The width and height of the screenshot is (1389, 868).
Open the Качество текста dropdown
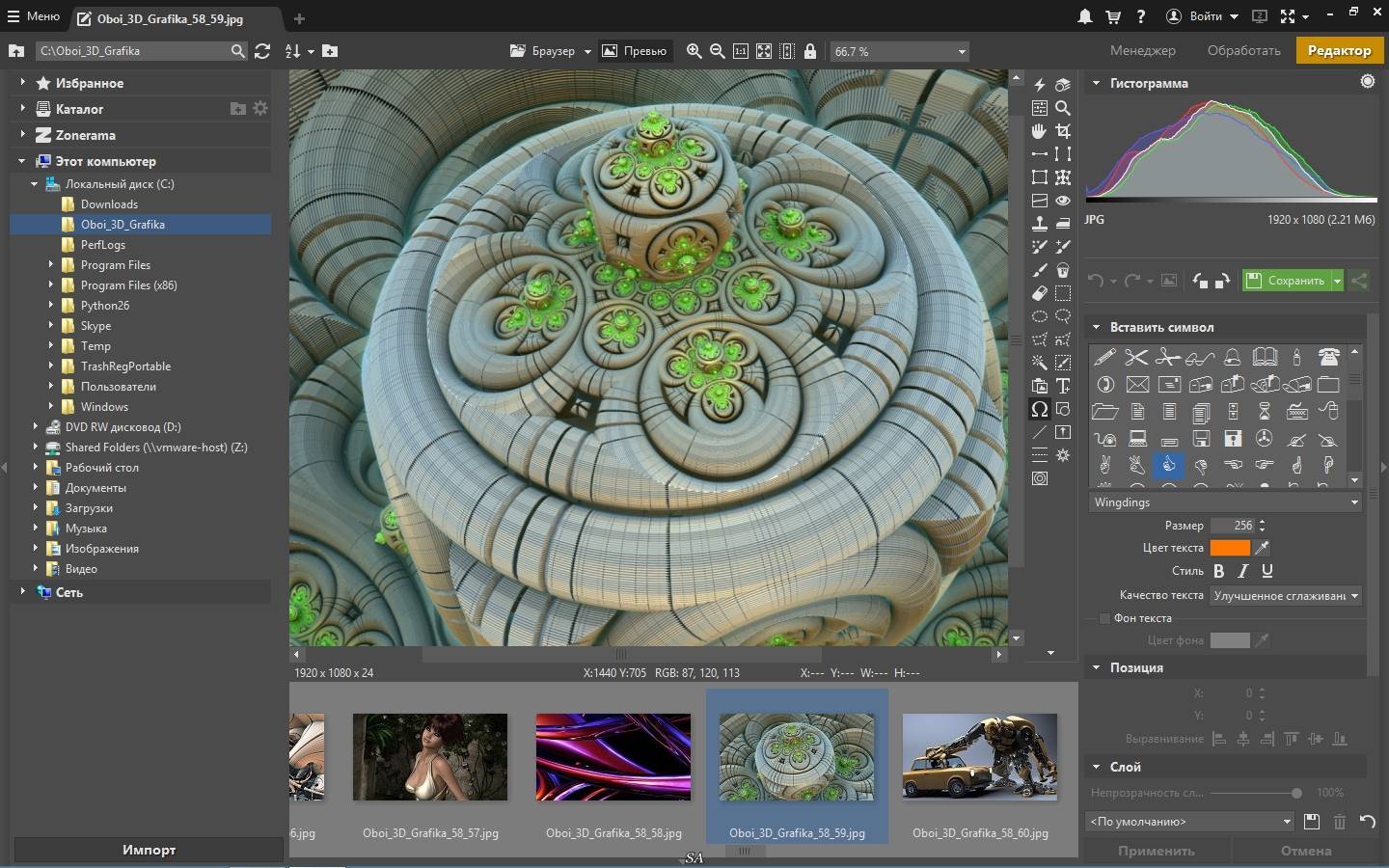click(x=1286, y=596)
